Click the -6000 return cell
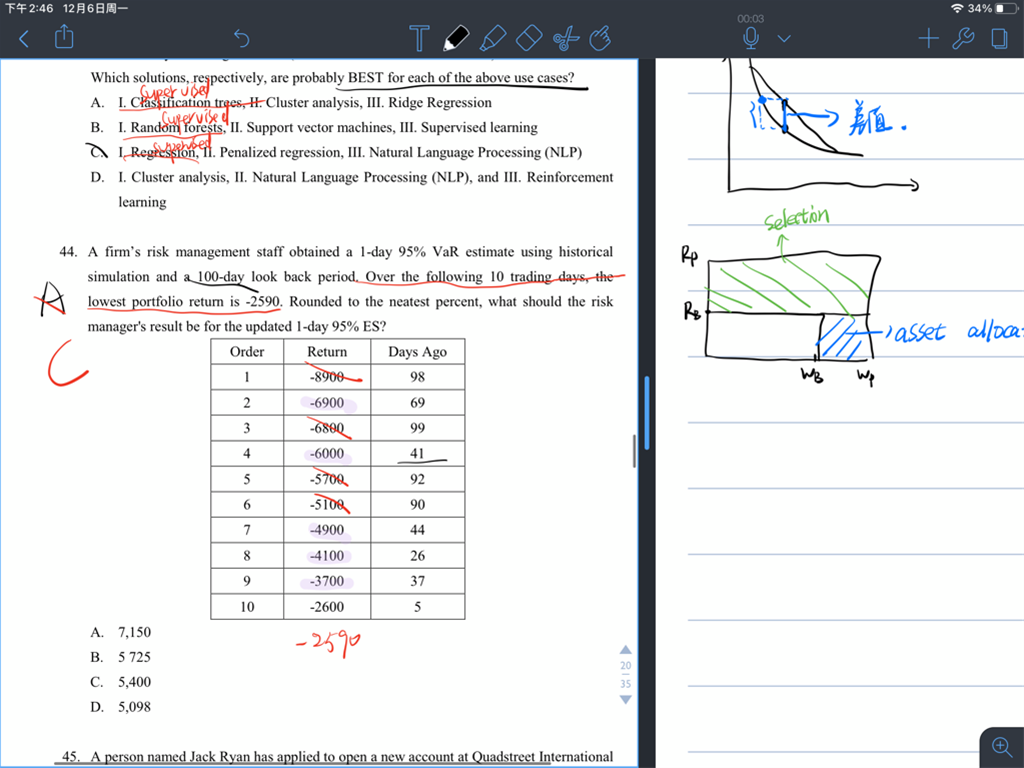Viewport: 1024px width, 768px height. click(x=327, y=453)
